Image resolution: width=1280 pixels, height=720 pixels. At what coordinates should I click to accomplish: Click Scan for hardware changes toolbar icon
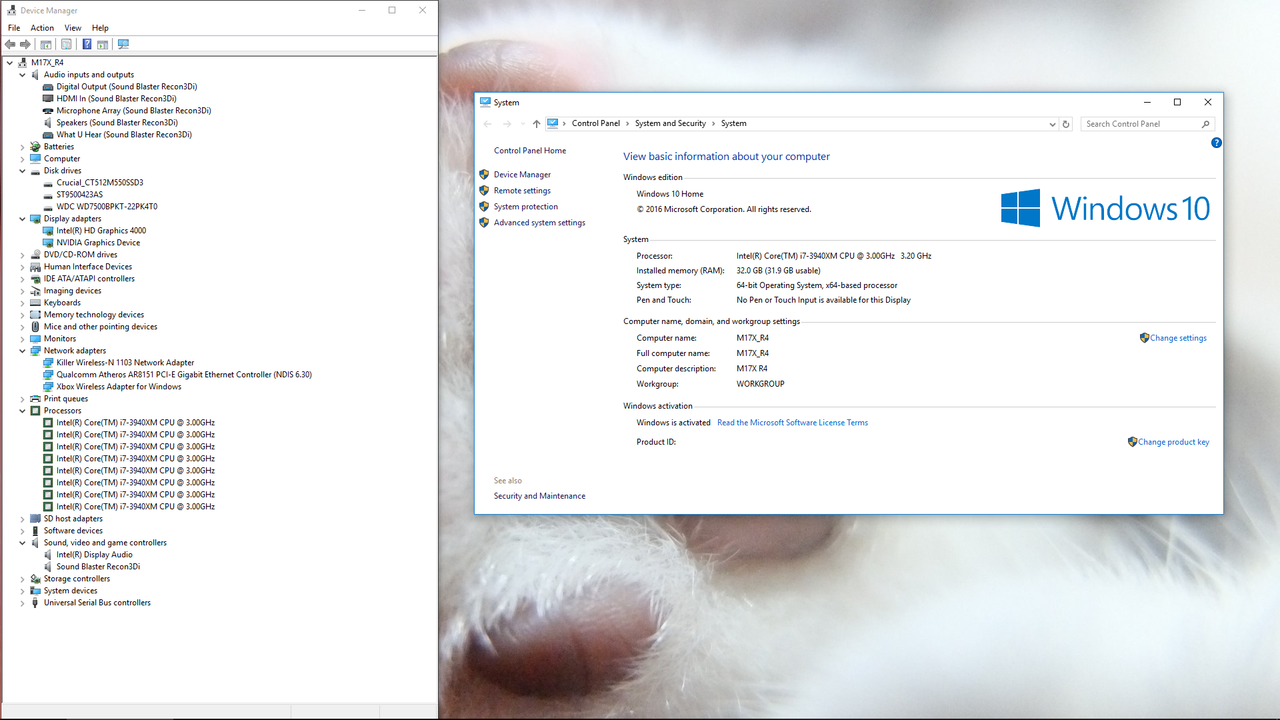point(123,44)
